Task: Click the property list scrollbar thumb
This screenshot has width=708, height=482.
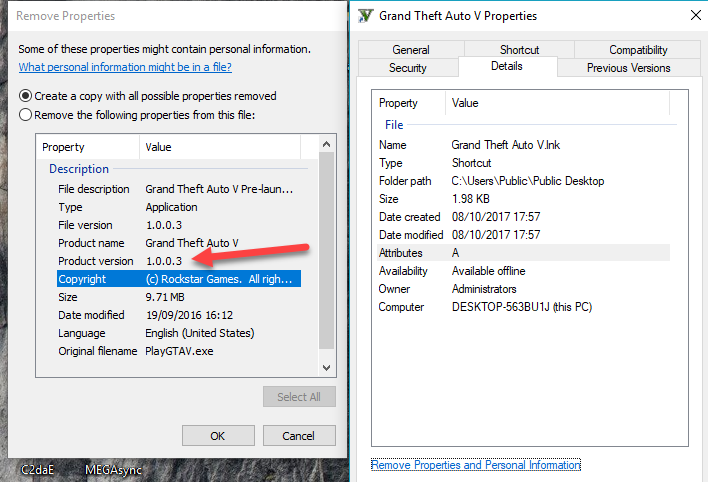Action: point(326,251)
